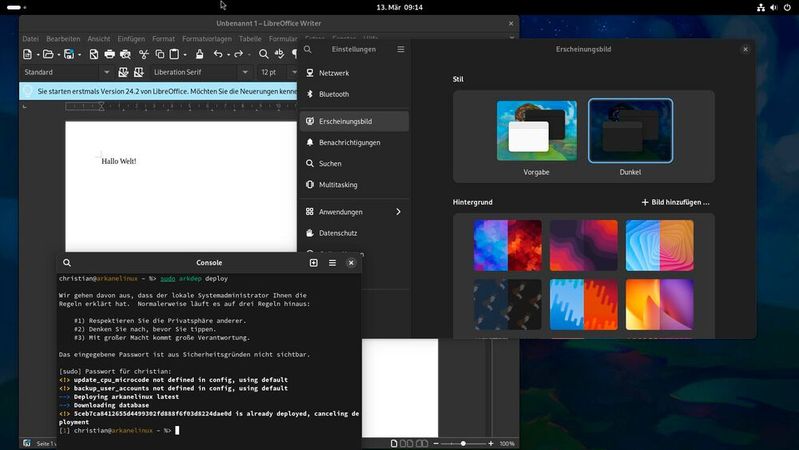The image size is (799, 450).
Task: Click the new style from selection icon
Action: (139, 72)
